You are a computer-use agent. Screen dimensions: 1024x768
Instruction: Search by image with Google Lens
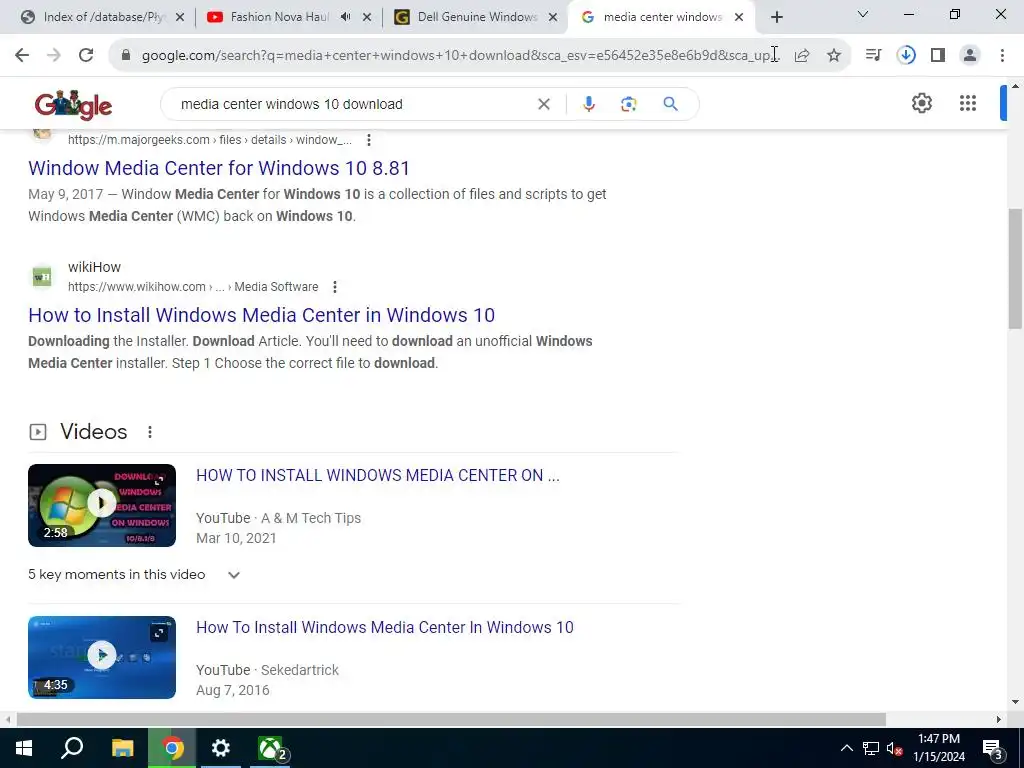628,104
